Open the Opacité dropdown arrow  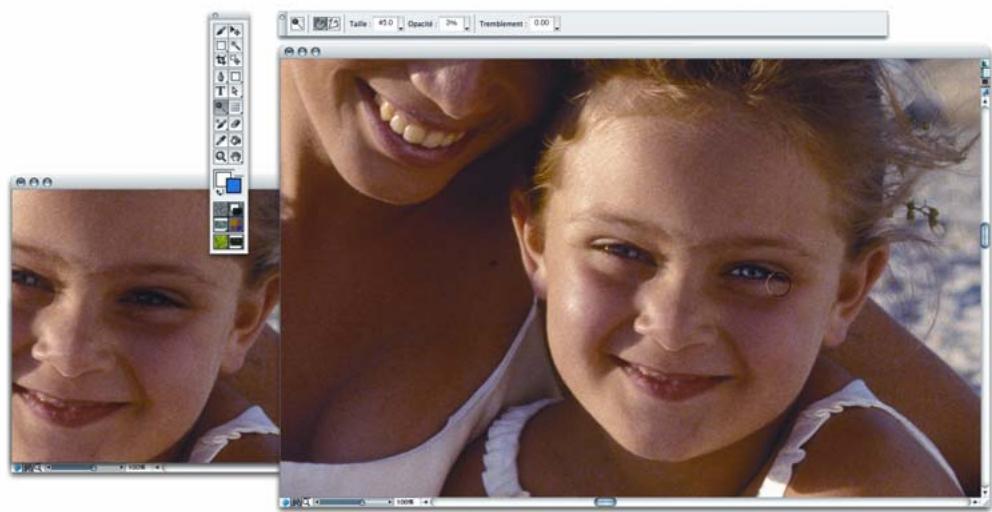[468, 27]
